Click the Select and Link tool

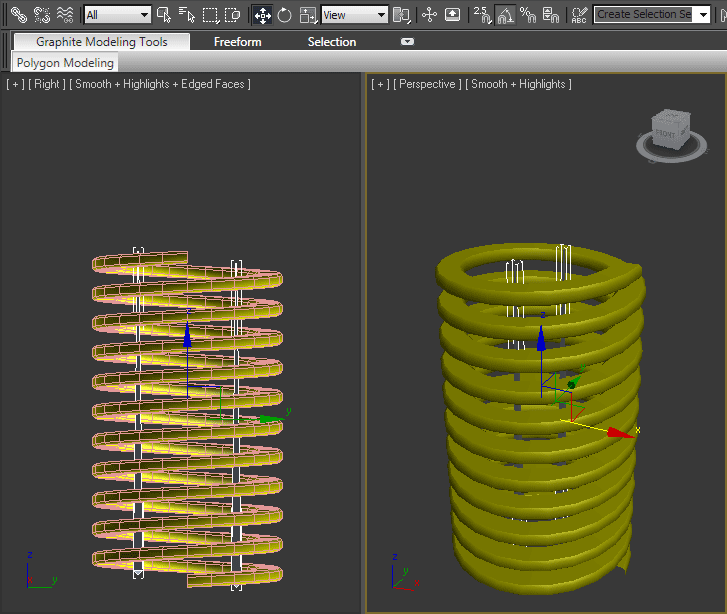pyautogui.click(x=17, y=15)
